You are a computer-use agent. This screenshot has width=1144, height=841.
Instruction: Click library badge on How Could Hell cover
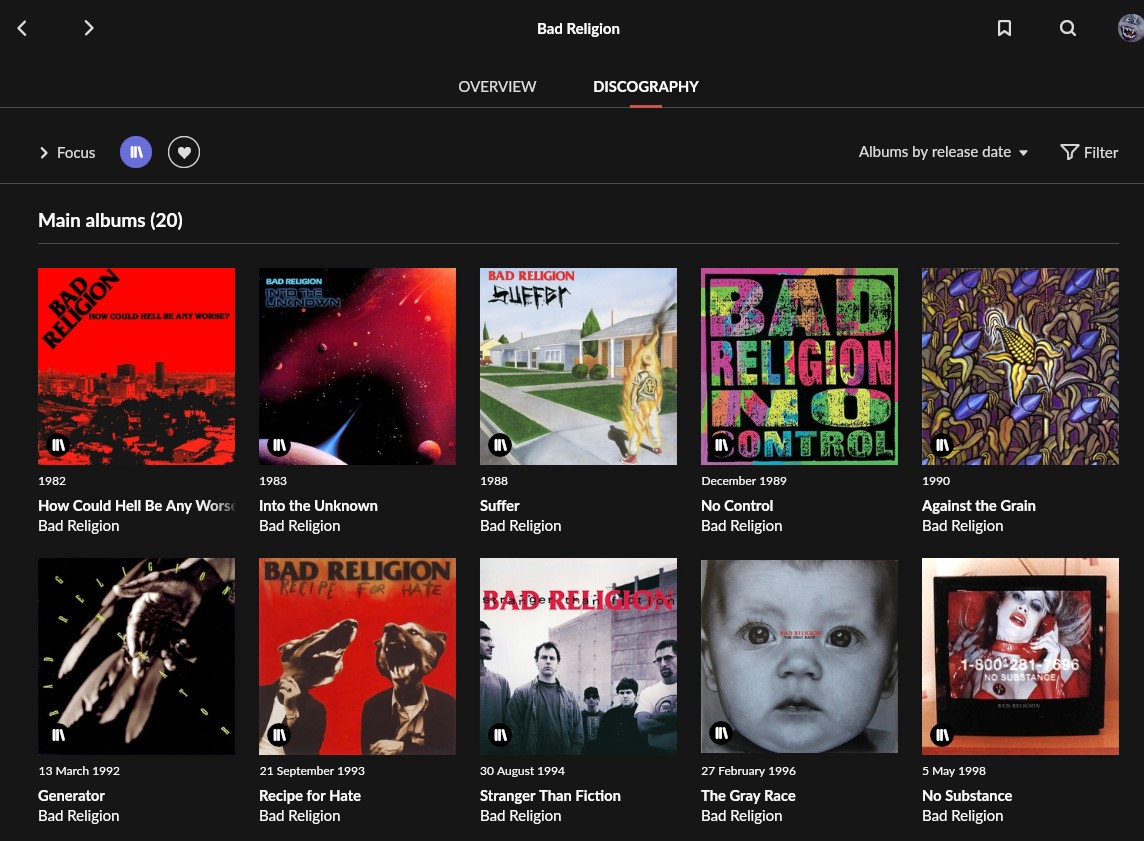click(58, 445)
